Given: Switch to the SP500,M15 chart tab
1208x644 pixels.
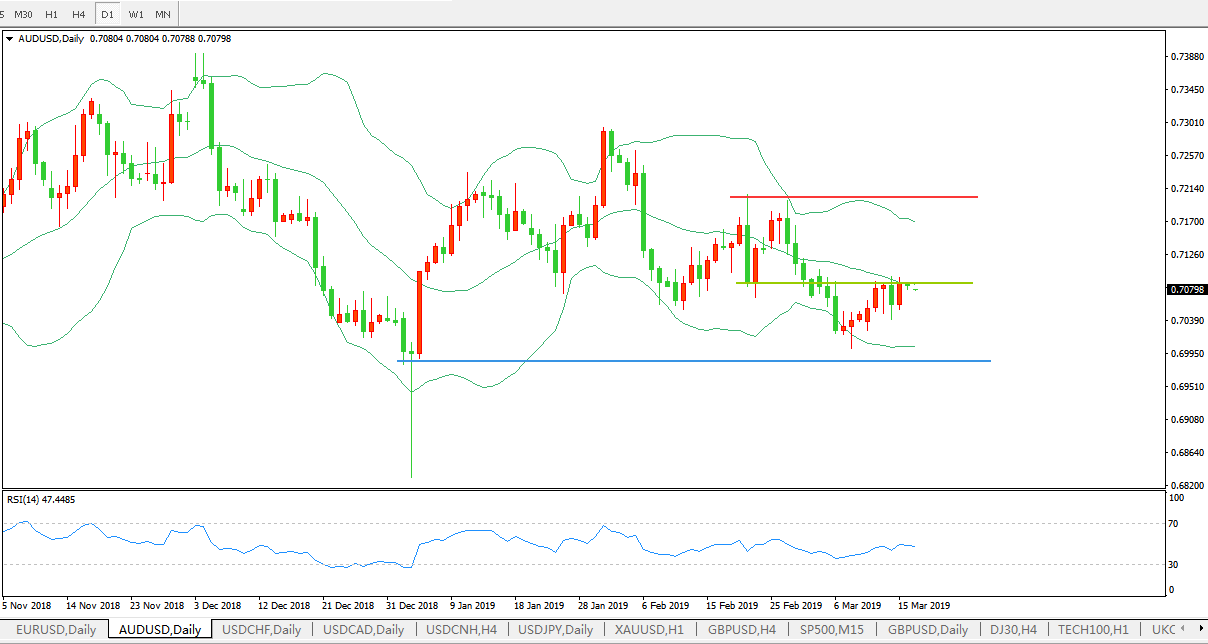Looking at the screenshot, I should pos(830,630).
